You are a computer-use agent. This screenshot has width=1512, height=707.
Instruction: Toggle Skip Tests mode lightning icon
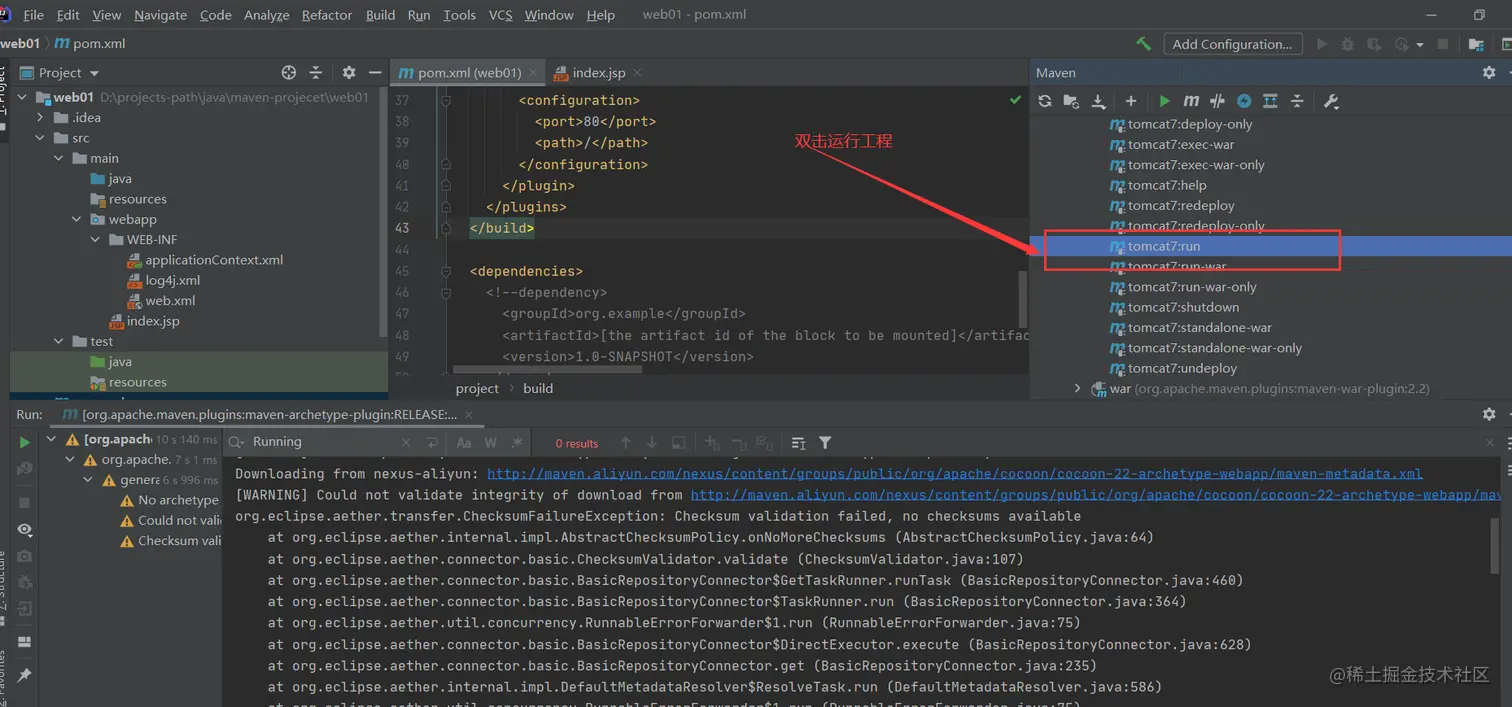(1244, 101)
